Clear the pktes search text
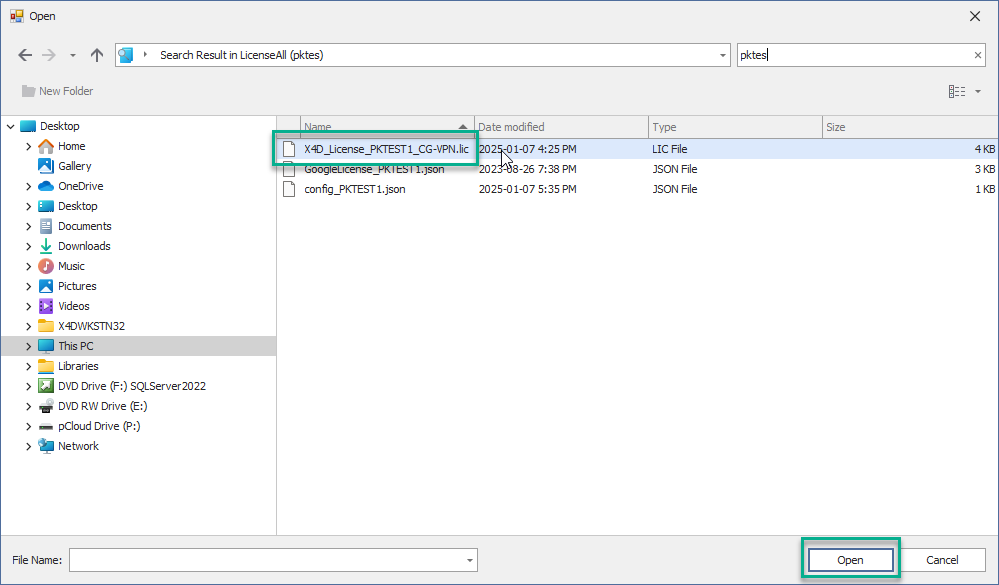 (x=978, y=55)
